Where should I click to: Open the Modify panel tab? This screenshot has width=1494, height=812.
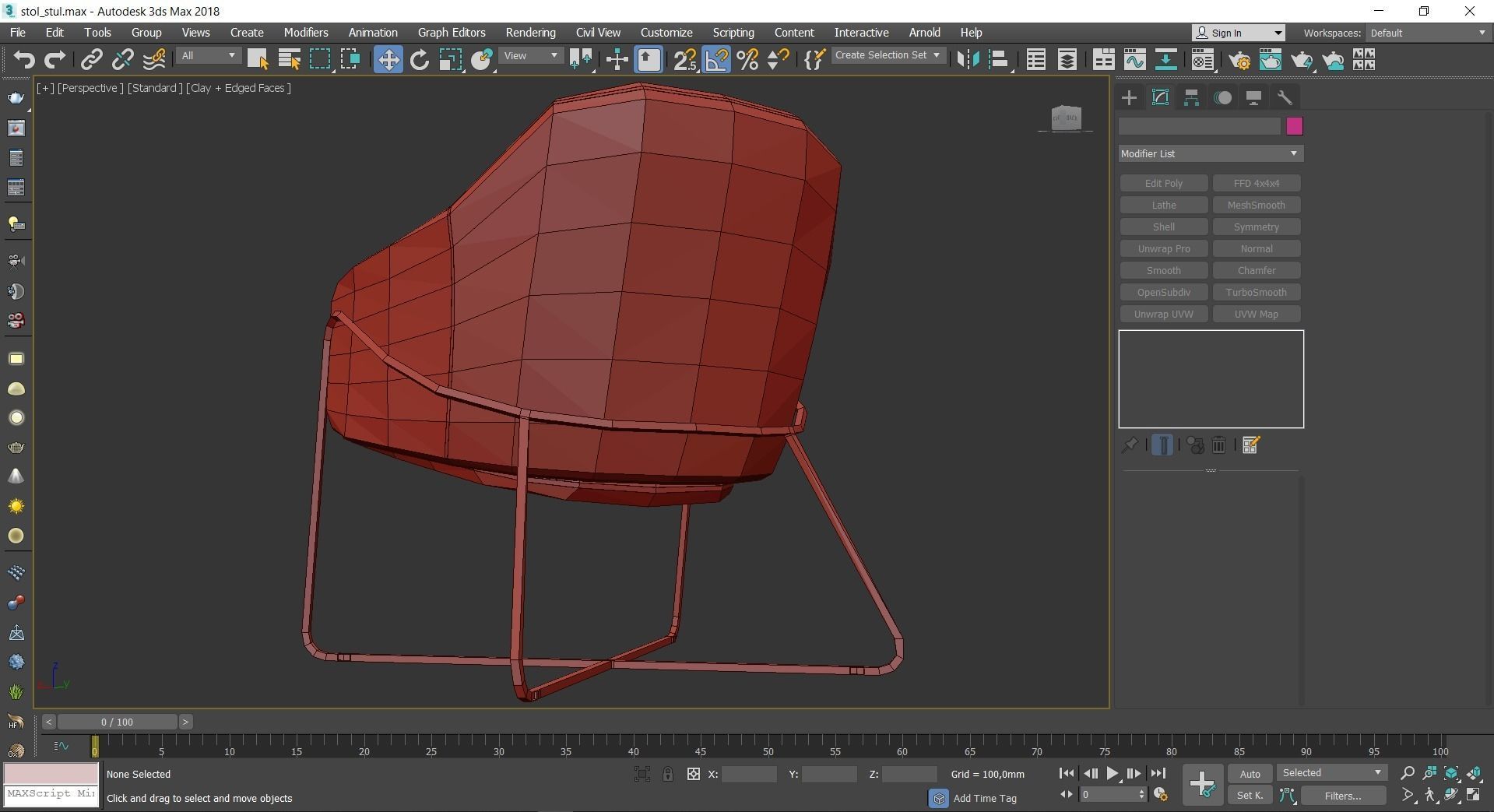click(x=1160, y=97)
